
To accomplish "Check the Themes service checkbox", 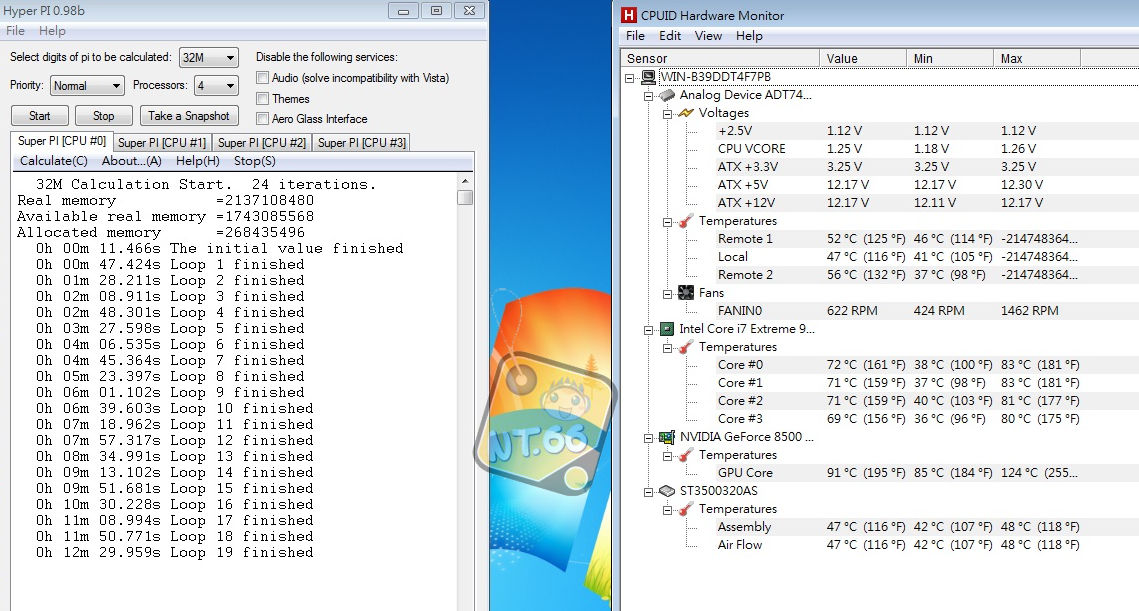I will click(263, 99).
